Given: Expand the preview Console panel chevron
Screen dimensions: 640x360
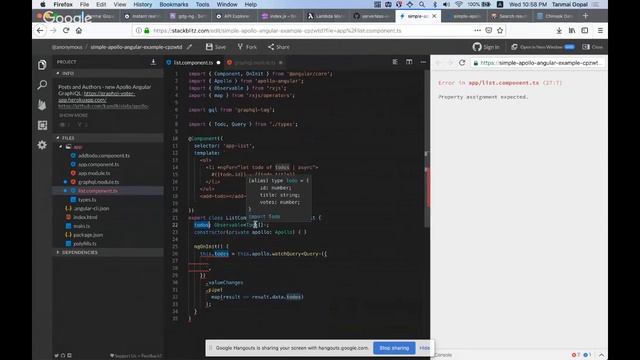Looking at the screenshot, I should pyautogui.click(x=601, y=355).
